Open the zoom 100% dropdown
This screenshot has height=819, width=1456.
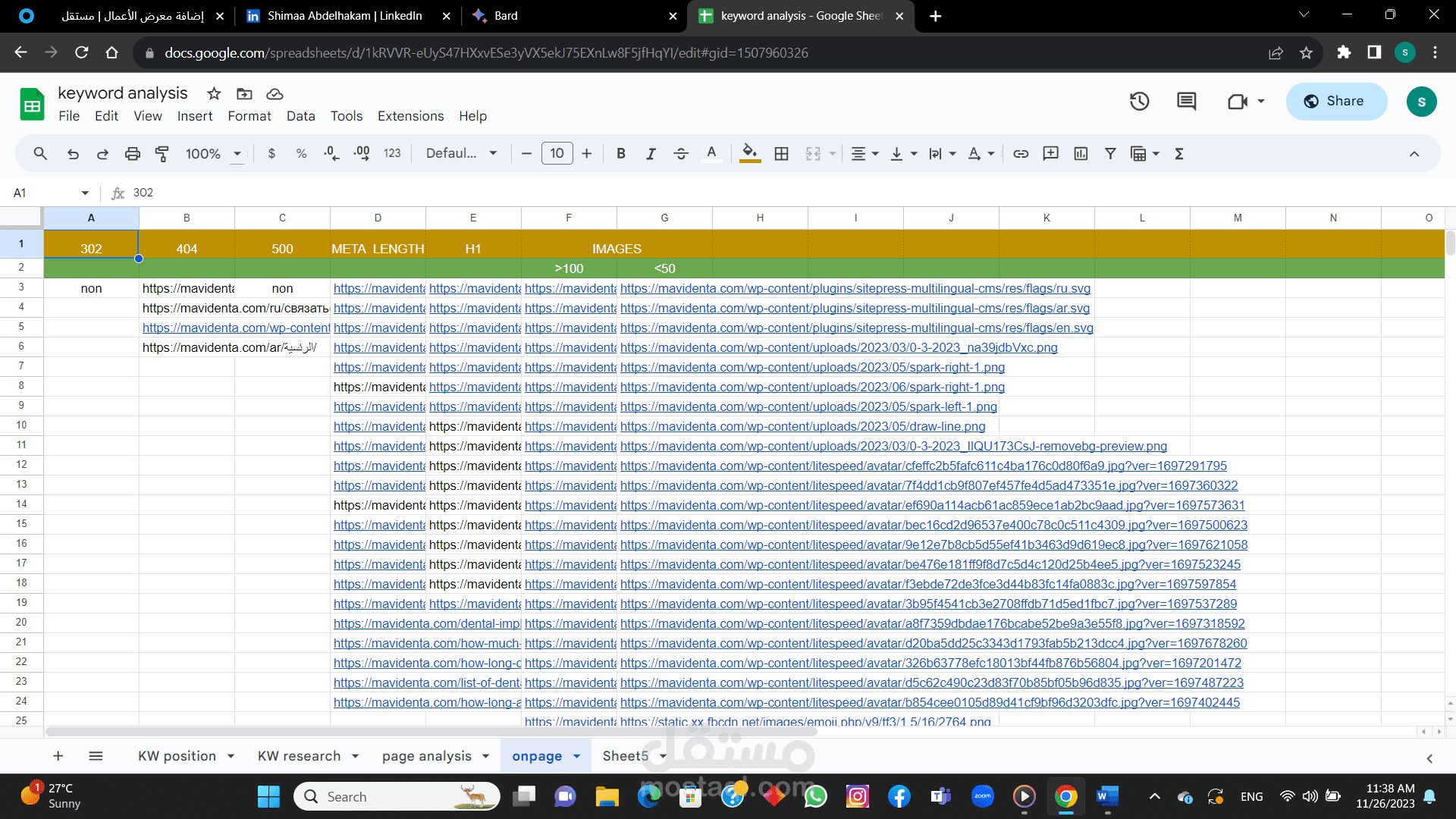(x=213, y=154)
